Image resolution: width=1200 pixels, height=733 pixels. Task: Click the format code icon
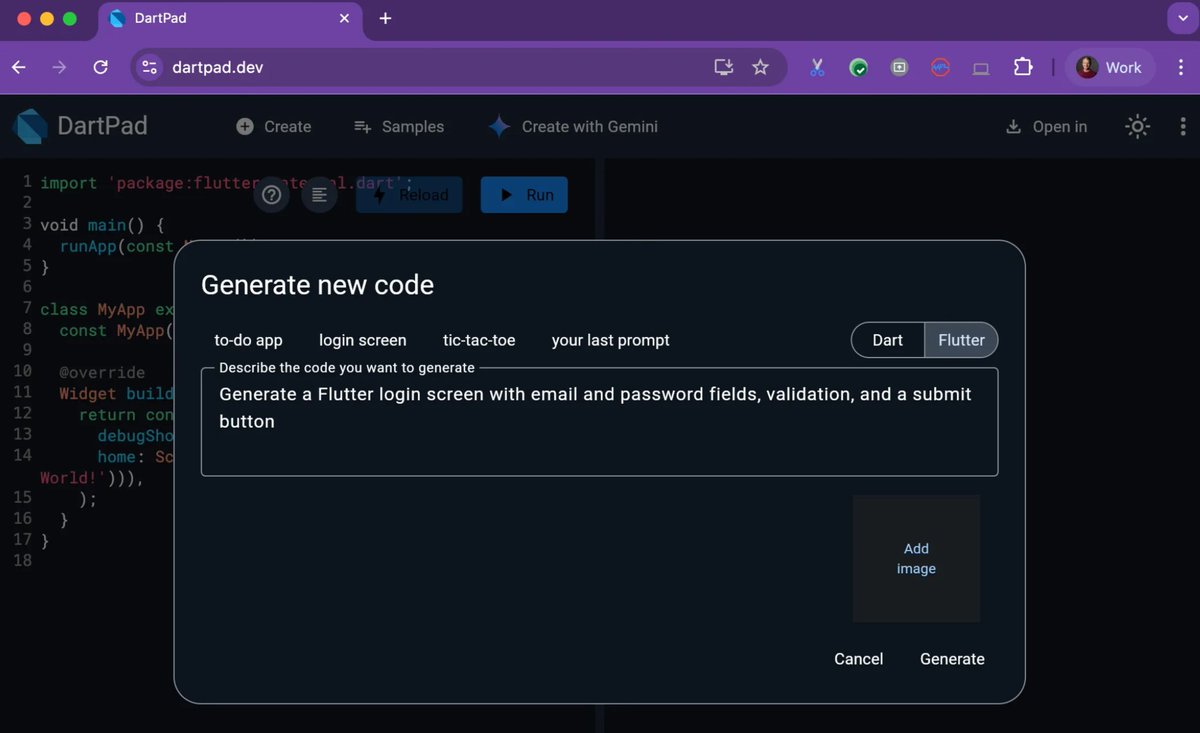click(319, 195)
